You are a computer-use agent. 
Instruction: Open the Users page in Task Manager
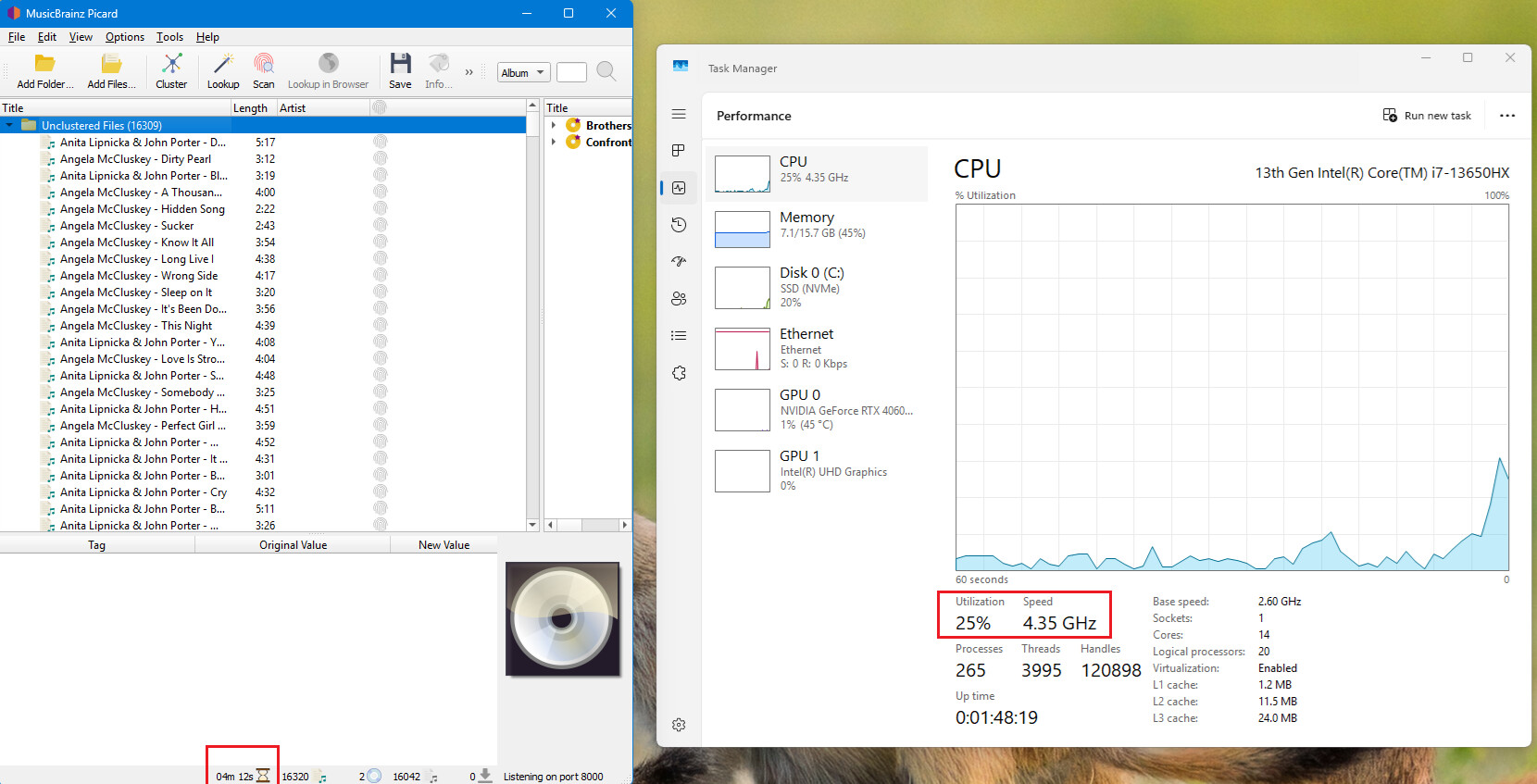point(679,299)
